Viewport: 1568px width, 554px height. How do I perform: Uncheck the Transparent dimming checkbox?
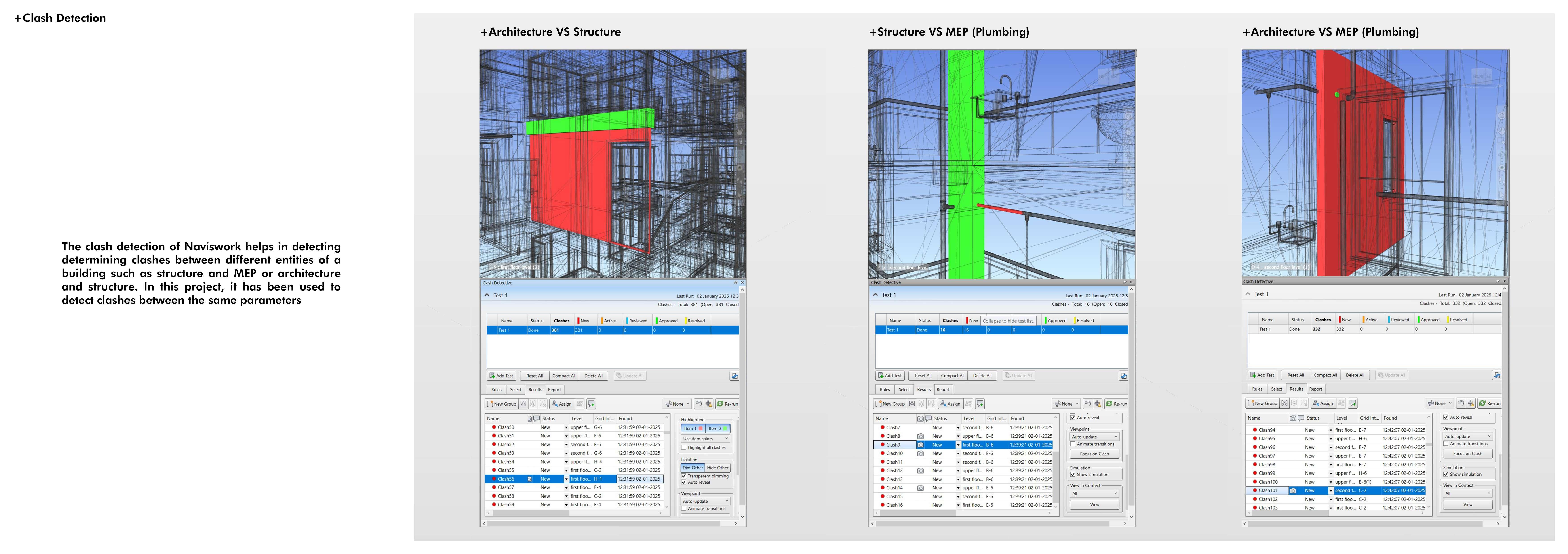coord(684,476)
